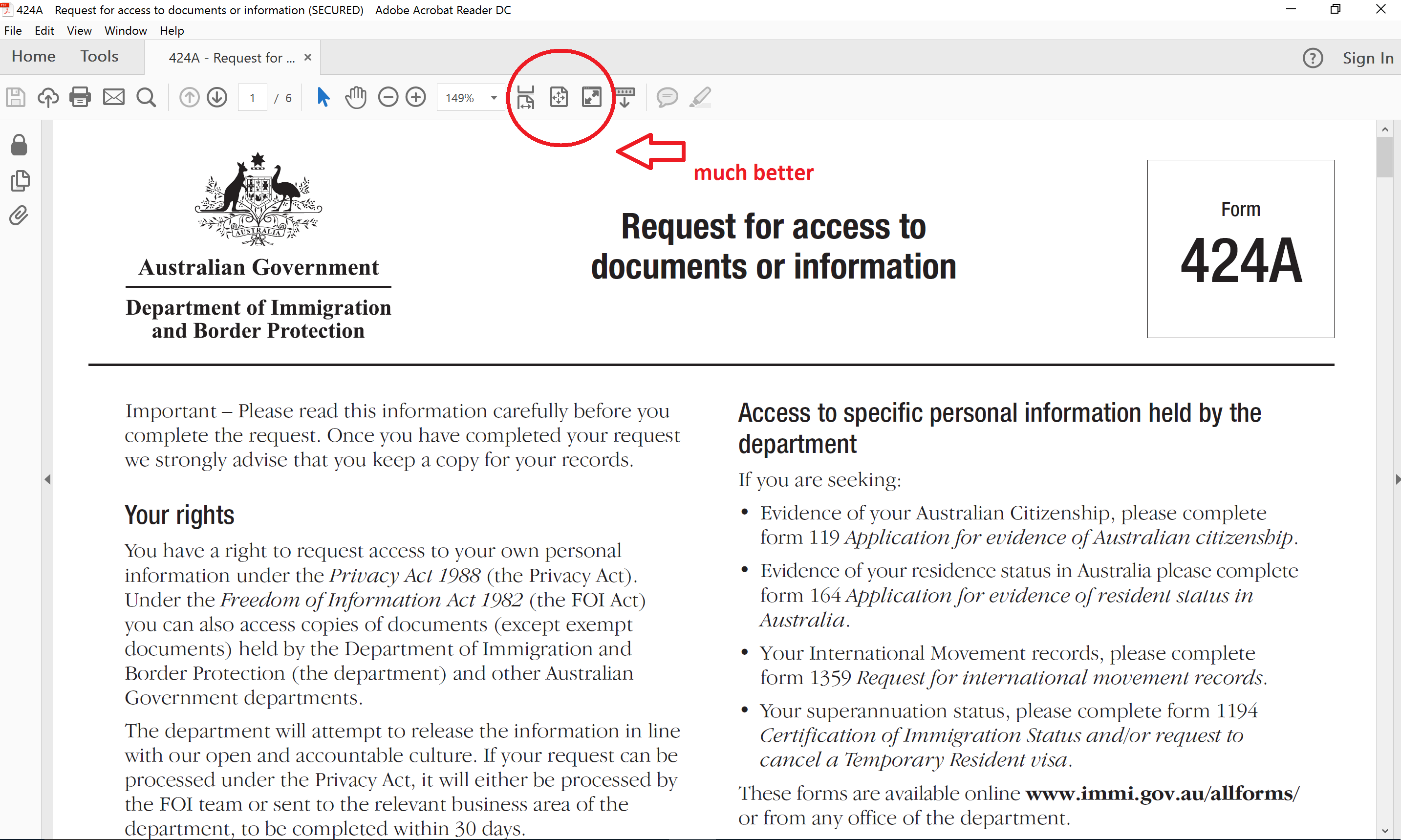Click the Sign In button

[x=1368, y=58]
